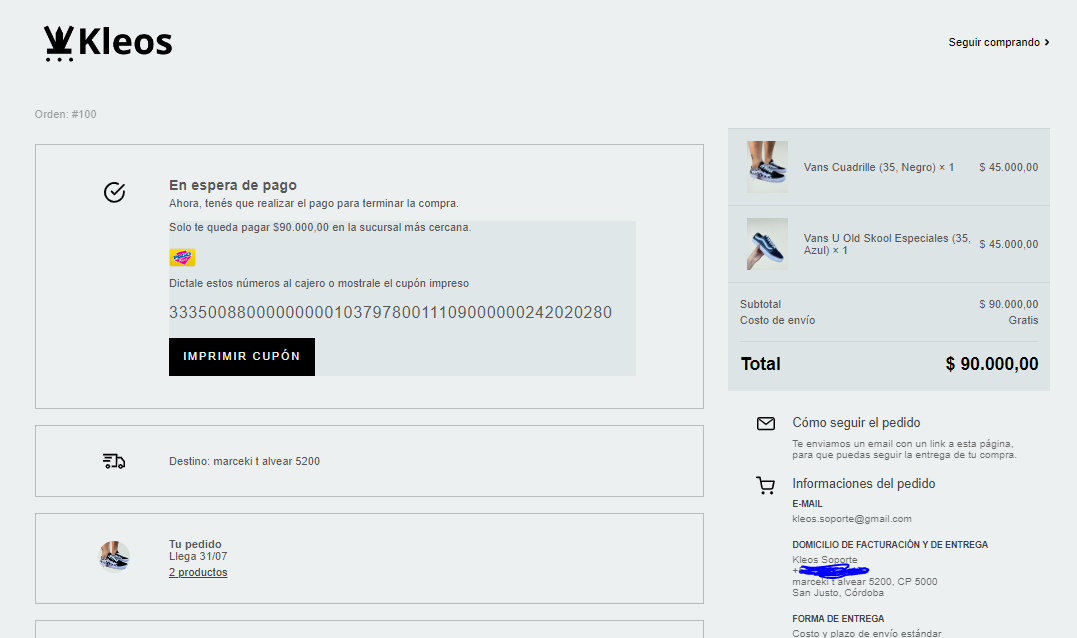Click the Domicilio de facturación y de entrega heading
The height and width of the screenshot is (638, 1077).
click(x=890, y=545)
